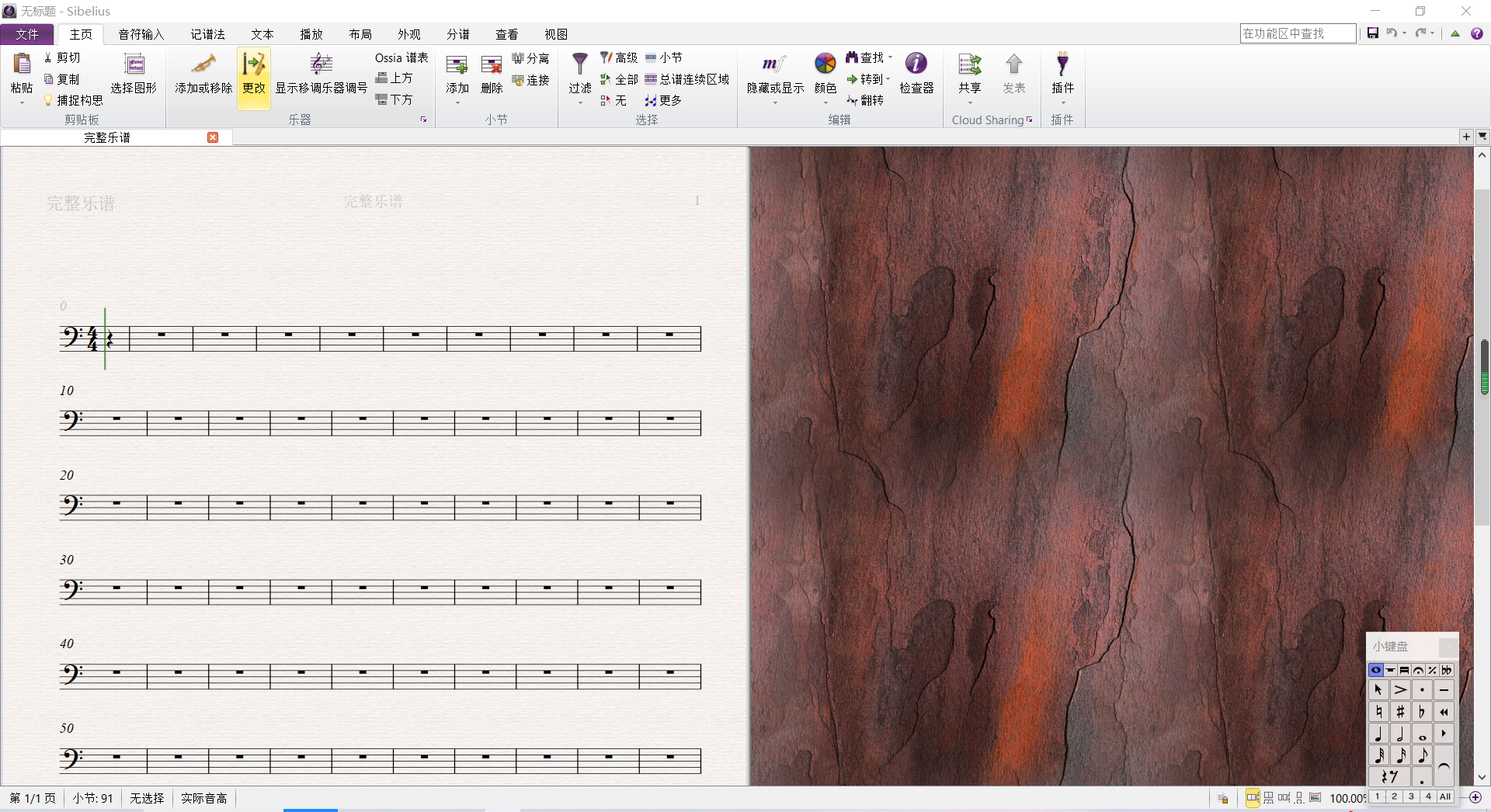Click Add or Remove instruments (添加或移除)

pyautogui.click(x=203, y=74)
